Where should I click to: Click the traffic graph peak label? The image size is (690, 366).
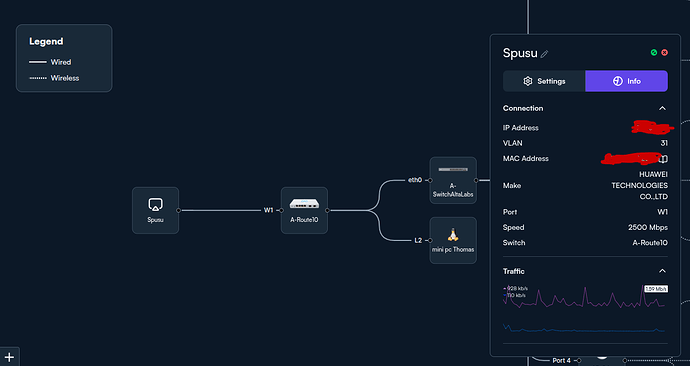tap(656, 289)
